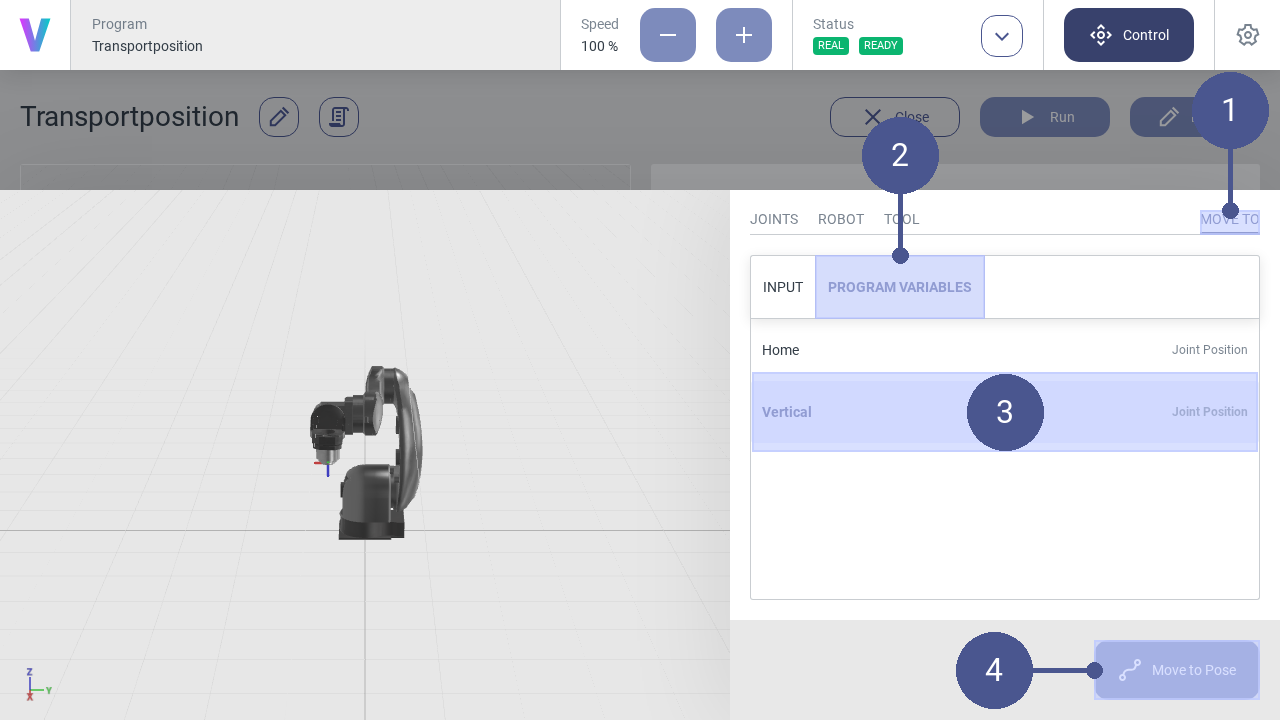This screenshot has width=1280, height=720.
Task: Switch to the Joints tab
Action: coord(774,219)
